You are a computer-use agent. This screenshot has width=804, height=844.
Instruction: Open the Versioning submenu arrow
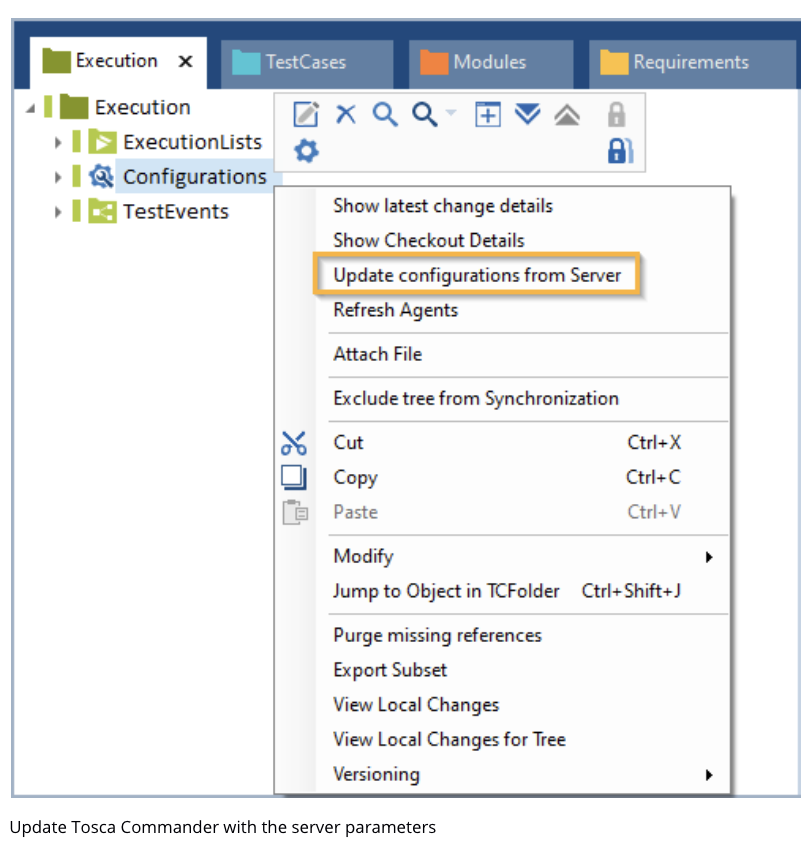tap(709, 775)
